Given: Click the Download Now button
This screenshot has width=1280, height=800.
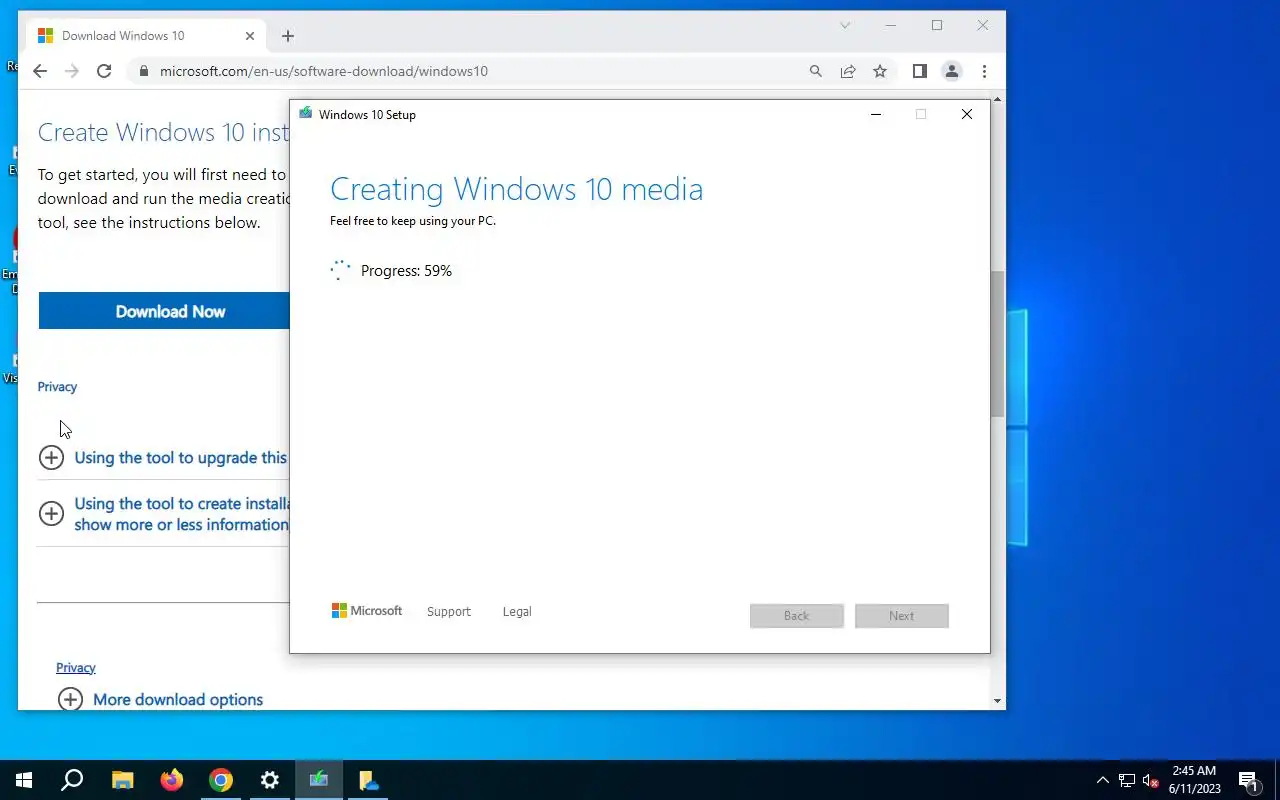Looking at the screenshot, I should pos(164,311).
